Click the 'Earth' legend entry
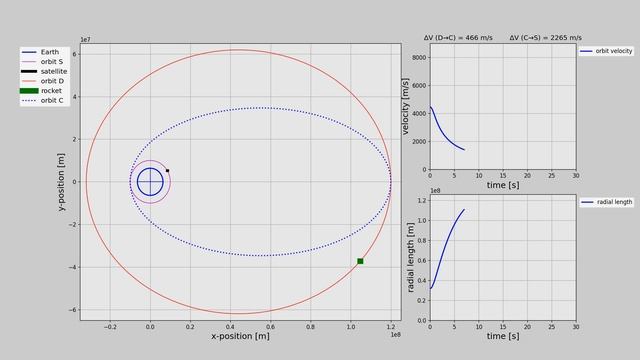 coord(40,52)
